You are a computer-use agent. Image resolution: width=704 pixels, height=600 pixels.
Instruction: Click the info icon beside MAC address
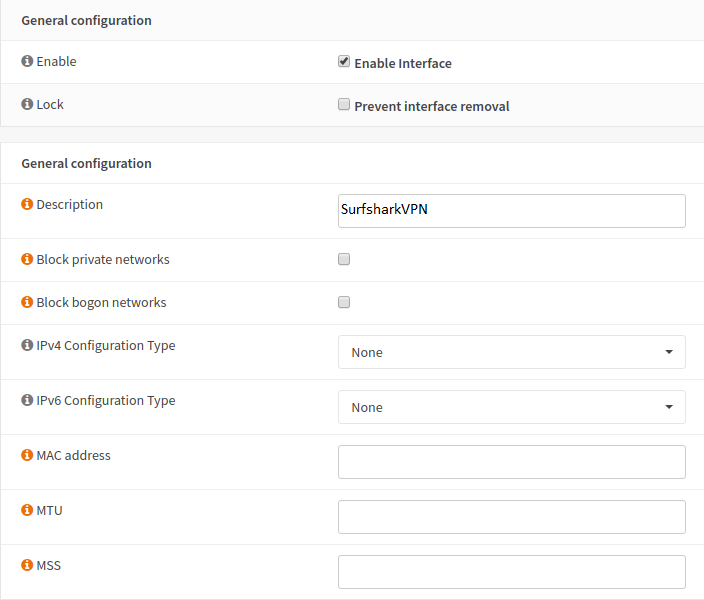pos(27,456)
